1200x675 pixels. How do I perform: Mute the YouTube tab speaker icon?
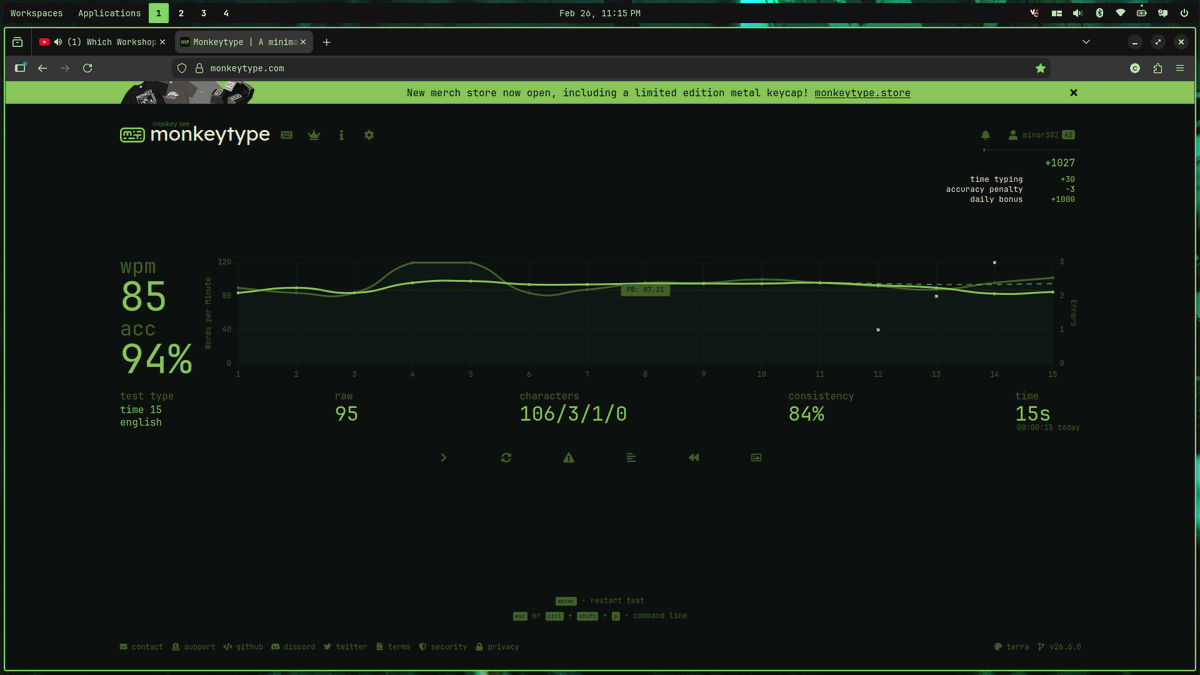58,42
